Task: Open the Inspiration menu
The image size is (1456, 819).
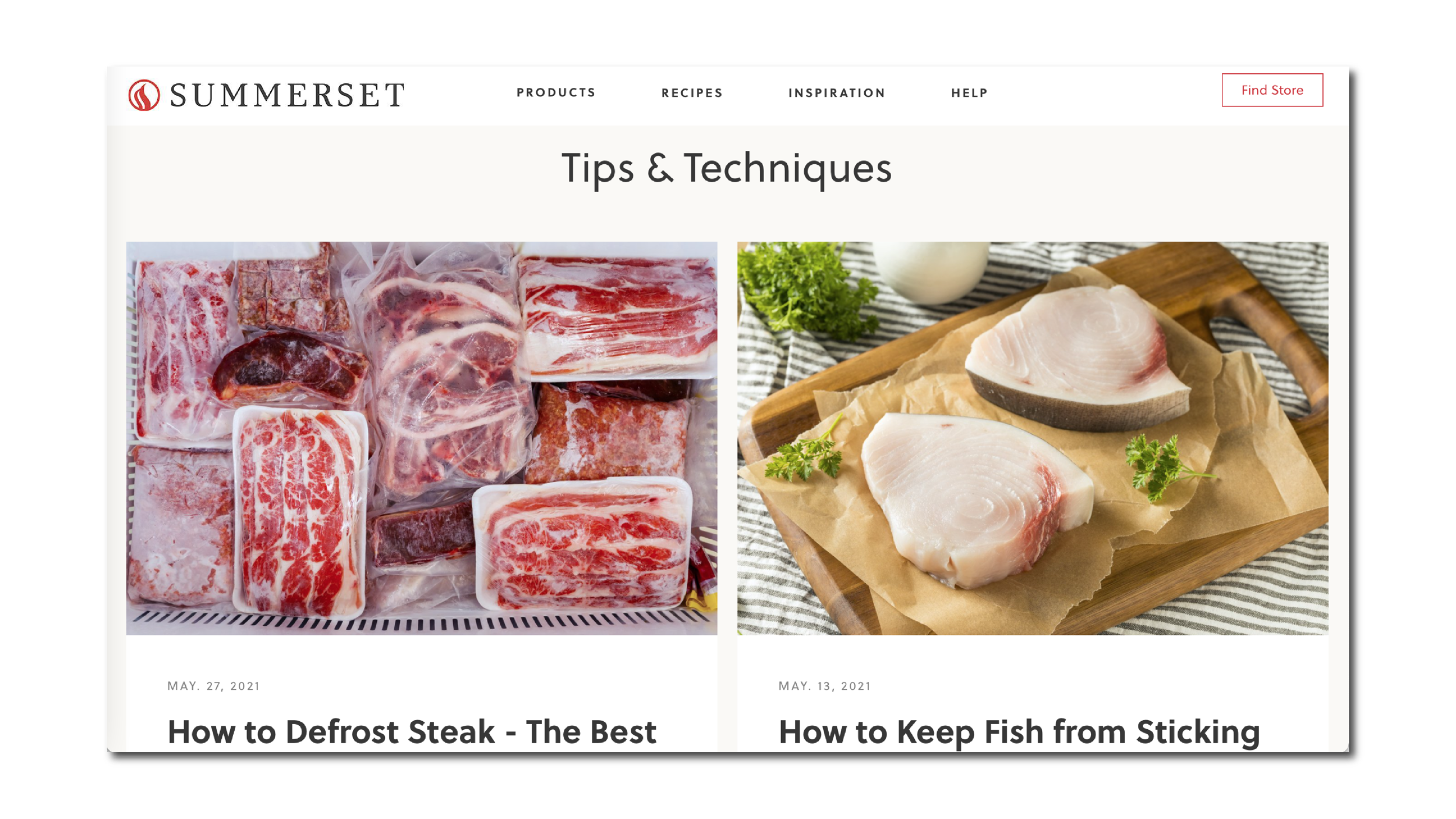Action: tap(837, 93)
